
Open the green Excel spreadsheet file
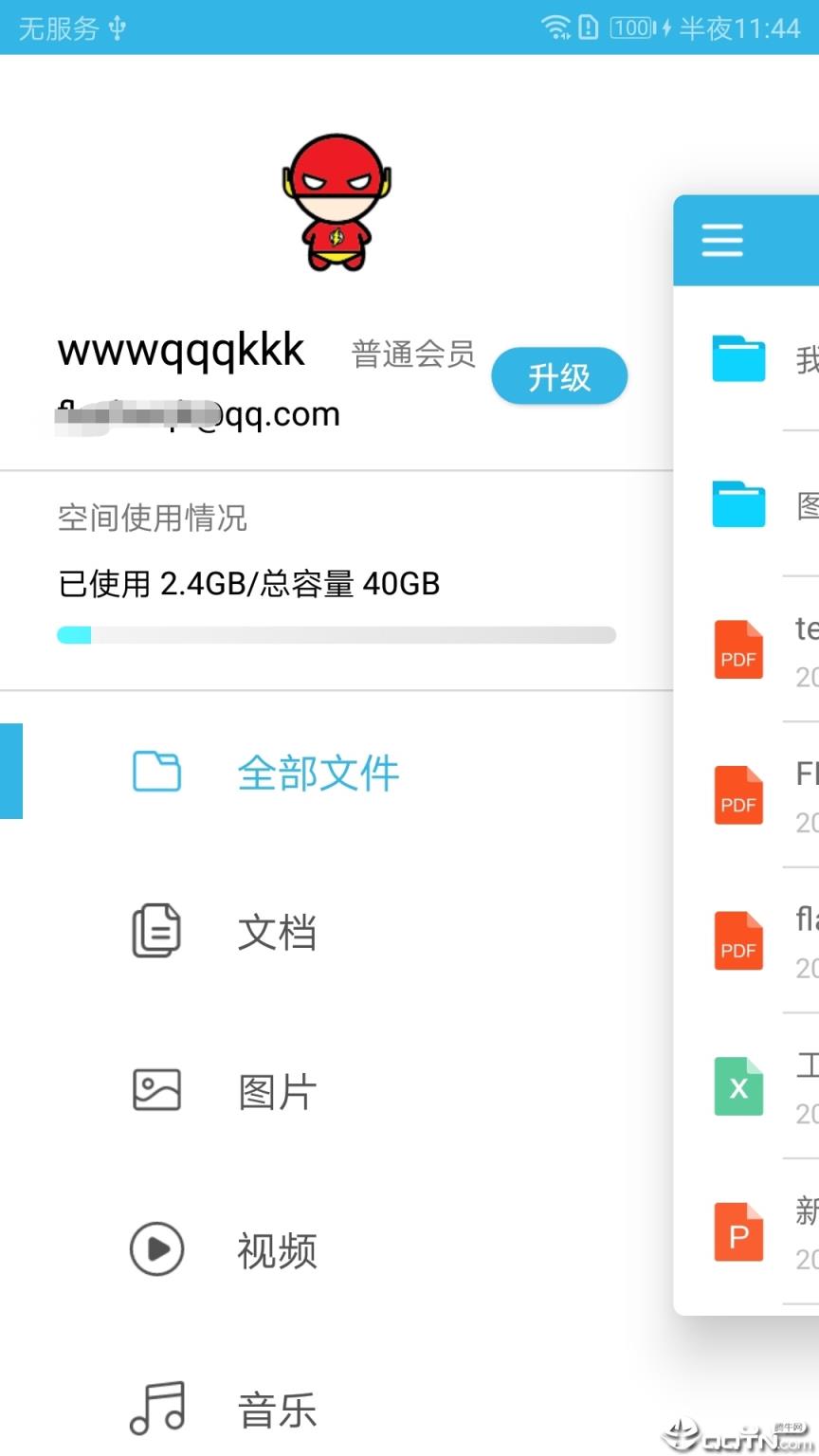point(738,1086)
